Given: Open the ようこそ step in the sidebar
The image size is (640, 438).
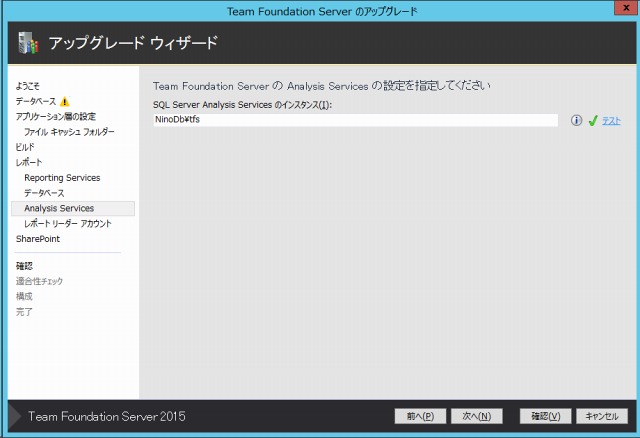Looking at the screenshot, I should pos(28,86).
